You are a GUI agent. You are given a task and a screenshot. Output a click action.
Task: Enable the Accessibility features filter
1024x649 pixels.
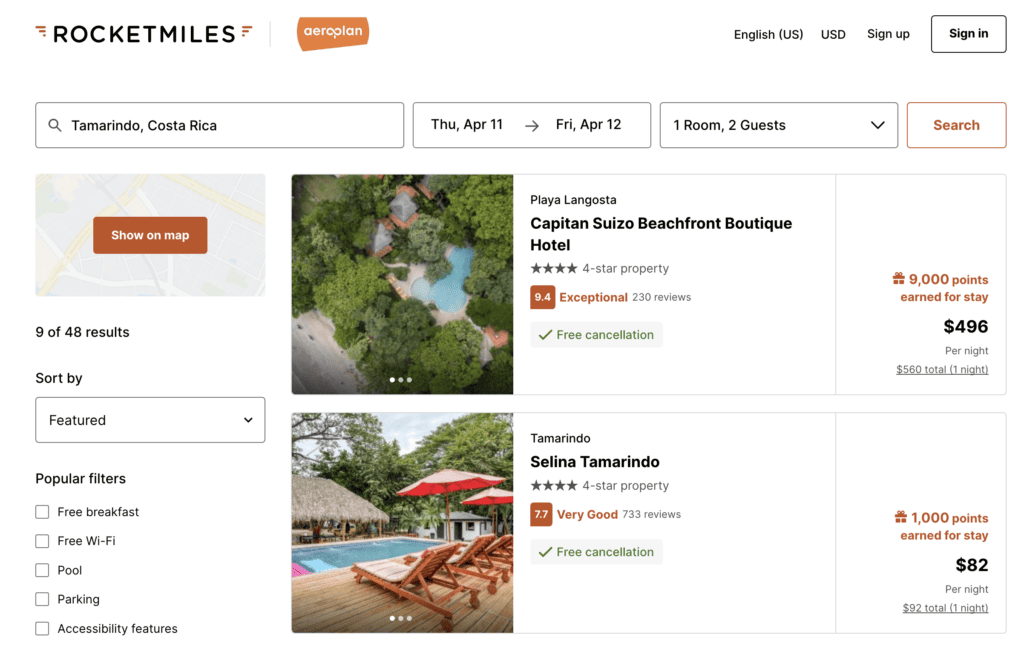tap(42, 628)
